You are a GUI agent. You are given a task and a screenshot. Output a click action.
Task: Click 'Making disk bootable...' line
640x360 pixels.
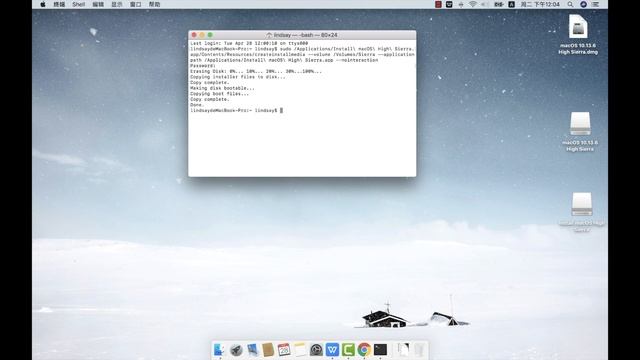coord(222,88)
